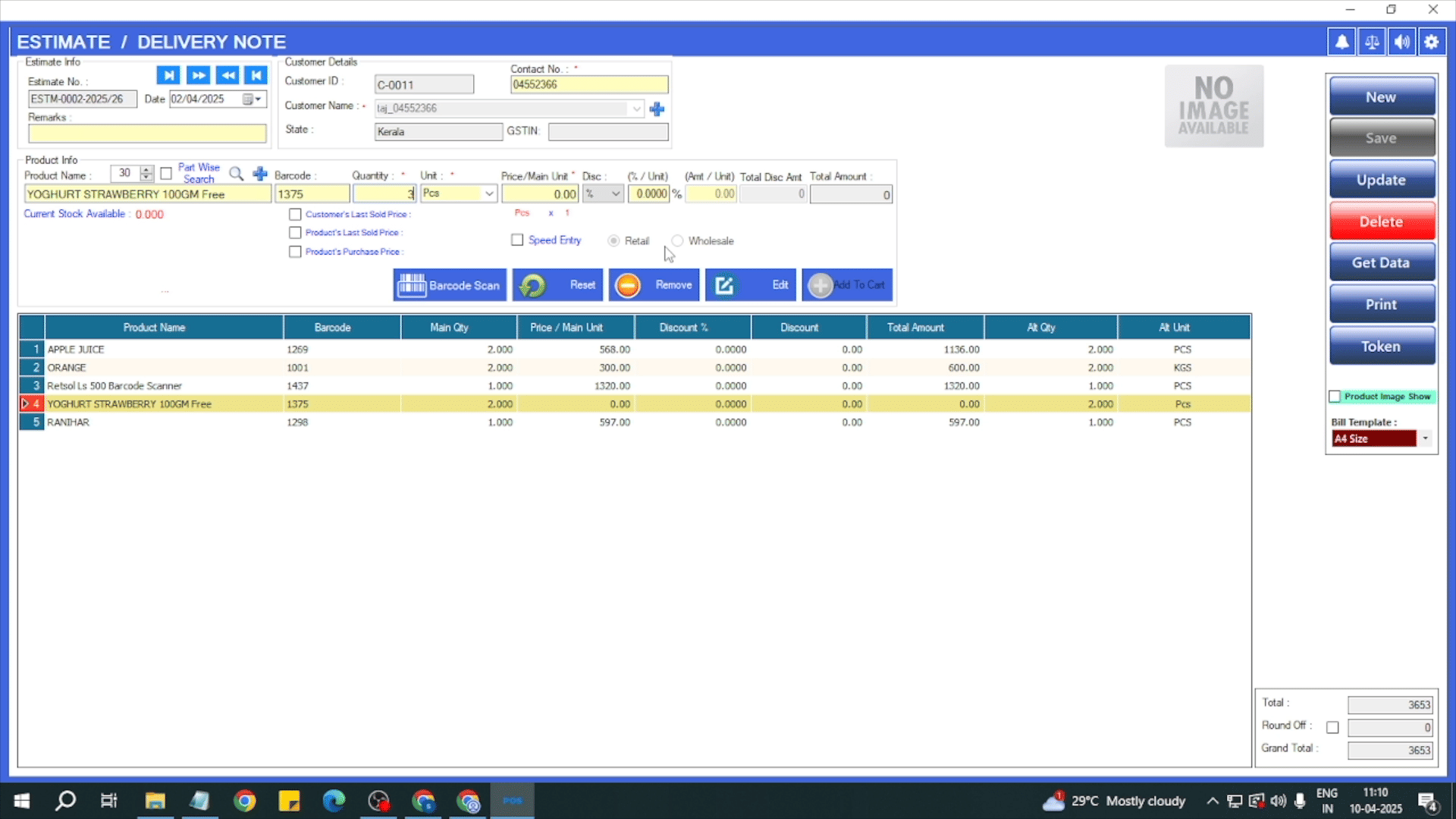Go to next estimate with double-arrow forward icon

coord(198,75)
